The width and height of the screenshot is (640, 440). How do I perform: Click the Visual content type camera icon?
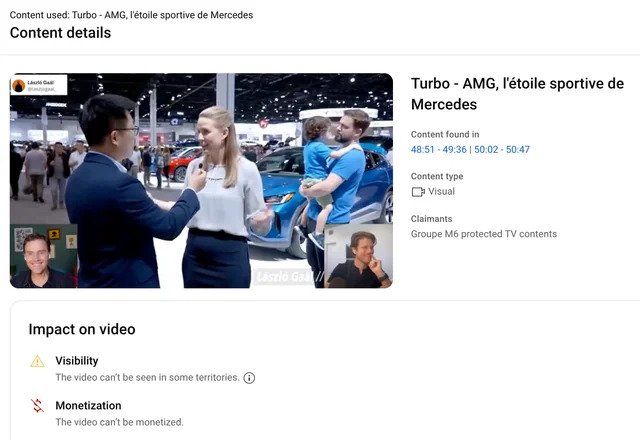coord(418,192)
